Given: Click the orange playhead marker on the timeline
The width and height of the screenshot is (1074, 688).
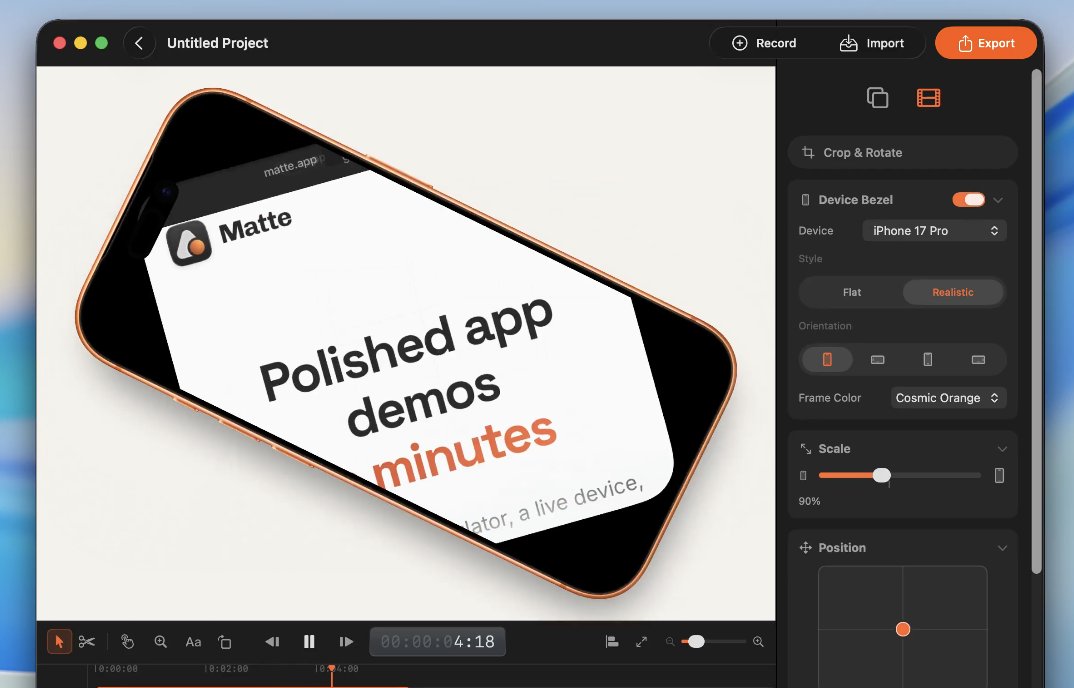Looking at the screenshot, I should point(332,668).
